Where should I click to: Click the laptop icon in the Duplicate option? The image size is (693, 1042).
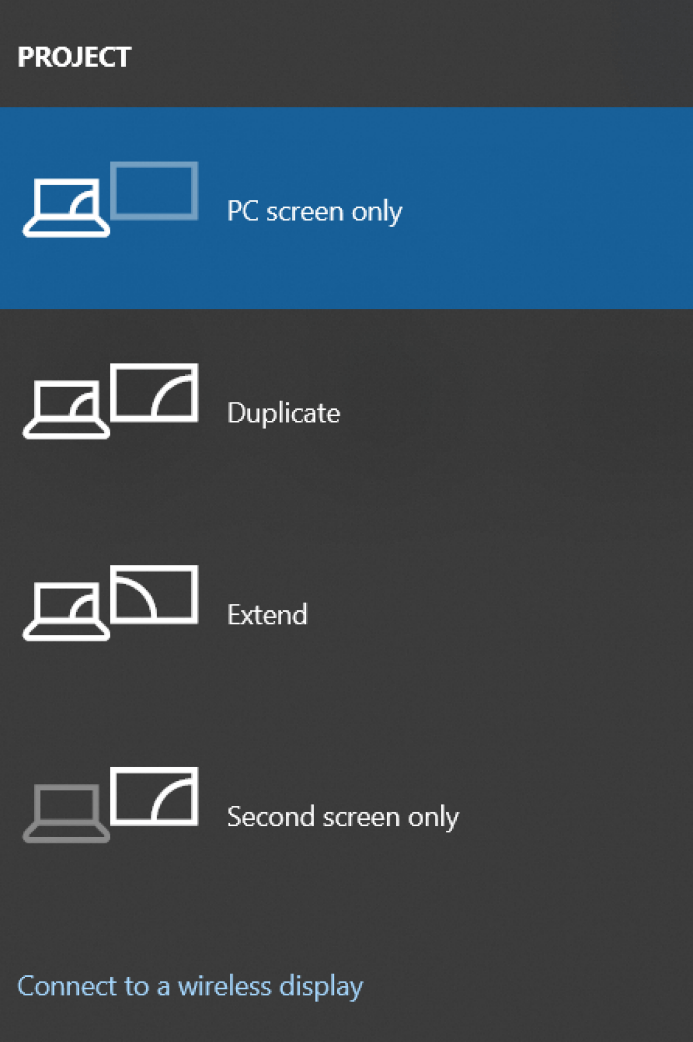[66, 410]
